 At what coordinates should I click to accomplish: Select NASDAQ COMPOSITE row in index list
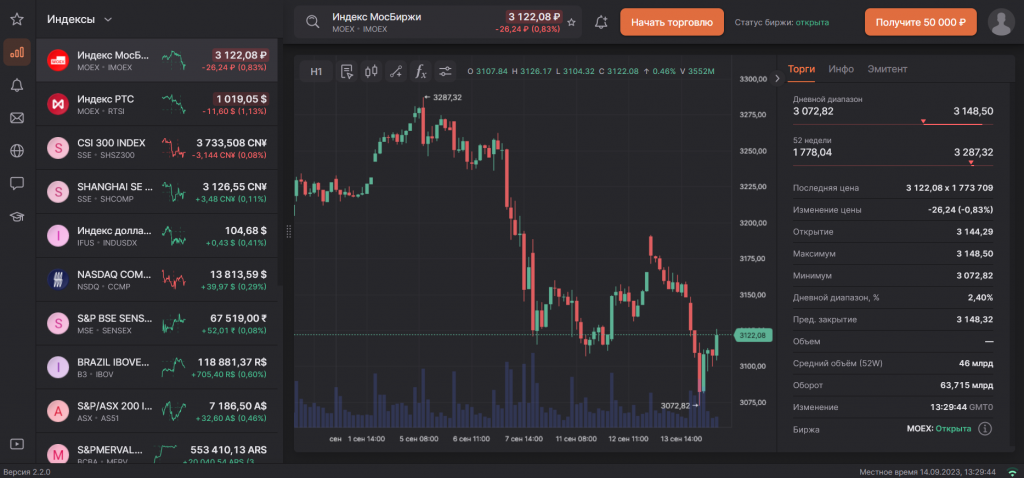[x=159, y=280]
